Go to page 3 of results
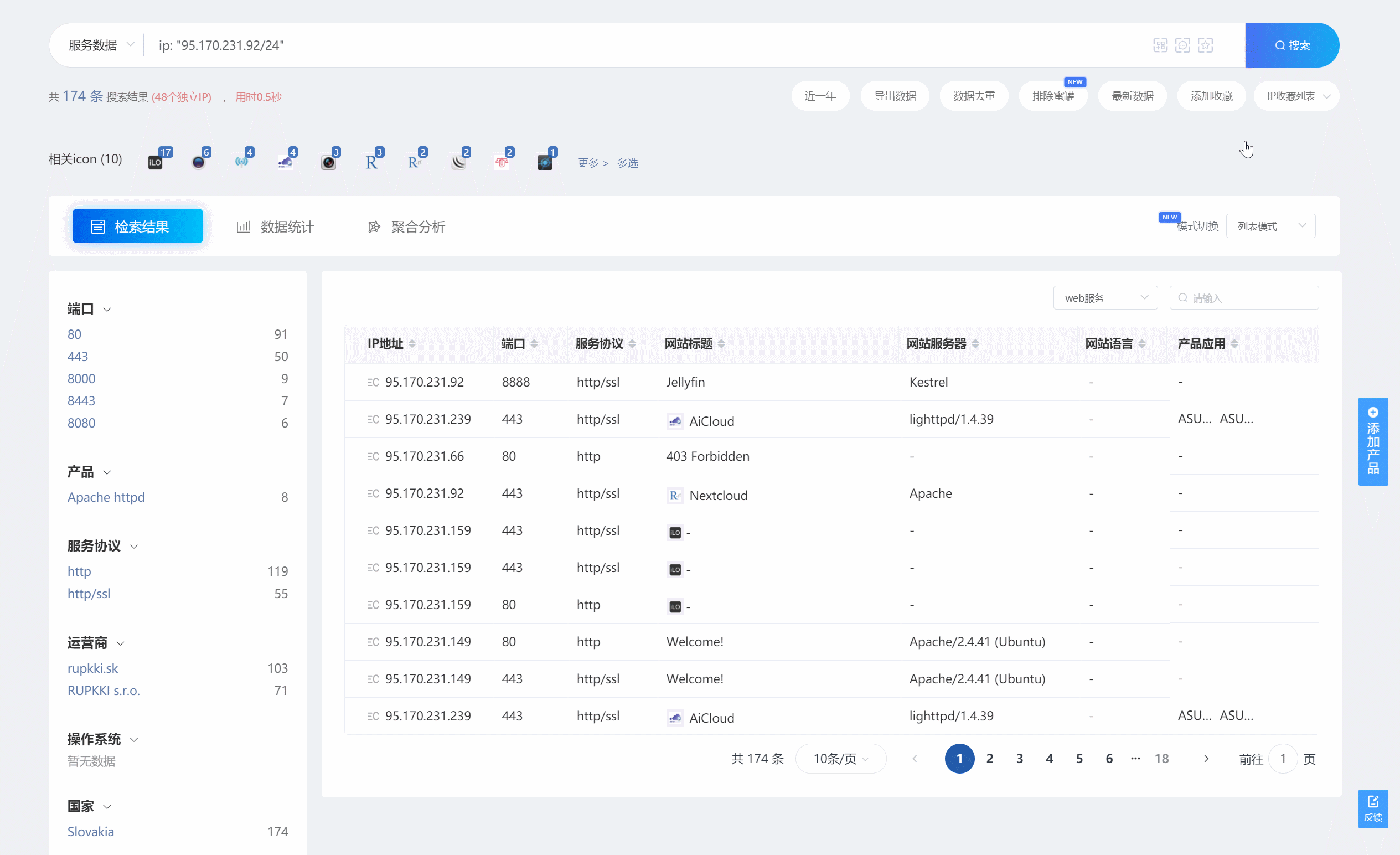Image resolution: width=1400 pixels, height=855 pixels. point(1019,758)
